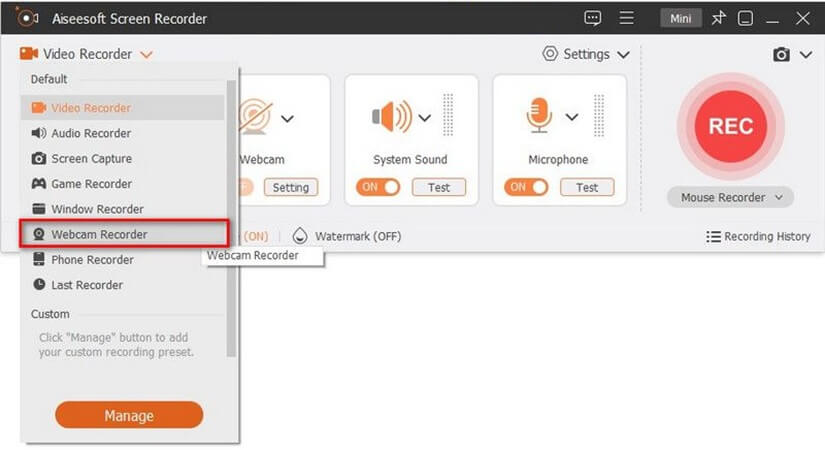The width and height of the screenshot is (825, 450).
Task: Click the Watermark droplet icon
Action: (x=300, y=236)
